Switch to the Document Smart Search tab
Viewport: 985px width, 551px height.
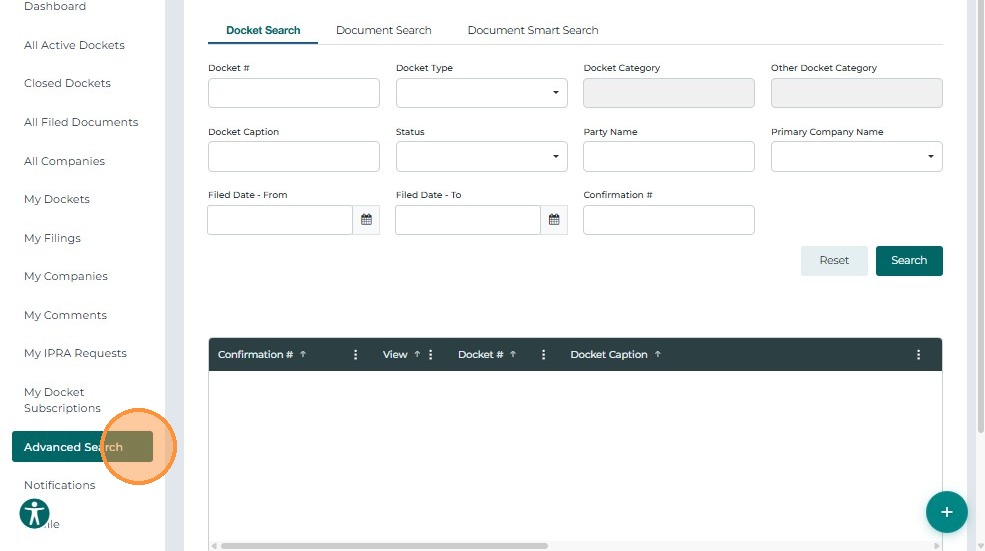pyautogui.click(x=533, y=30)
